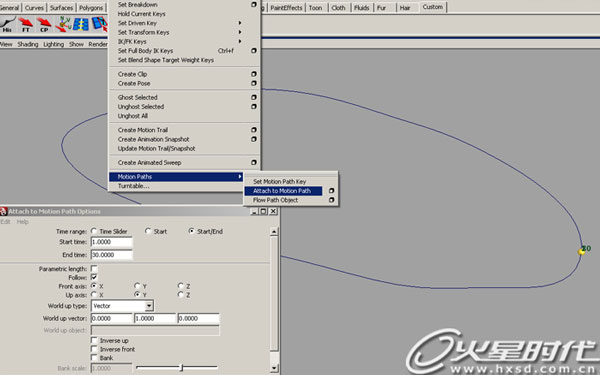Screen dimensions: 600x375
Task: Click the XYZ axis shelf icon
Action: 63,24
